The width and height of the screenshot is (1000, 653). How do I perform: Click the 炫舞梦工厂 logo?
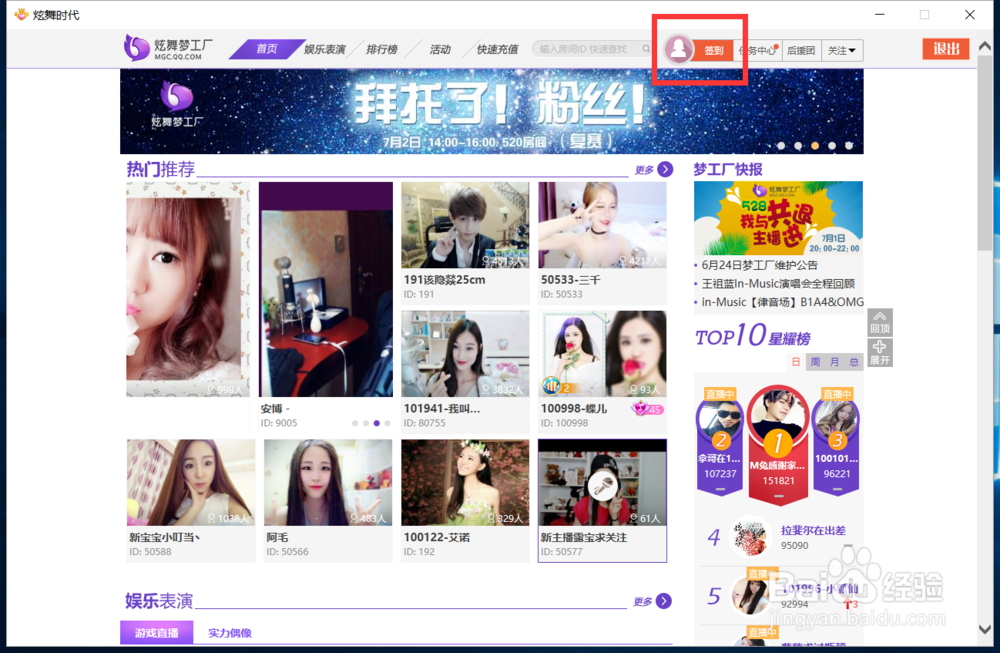tap(168, 48)
